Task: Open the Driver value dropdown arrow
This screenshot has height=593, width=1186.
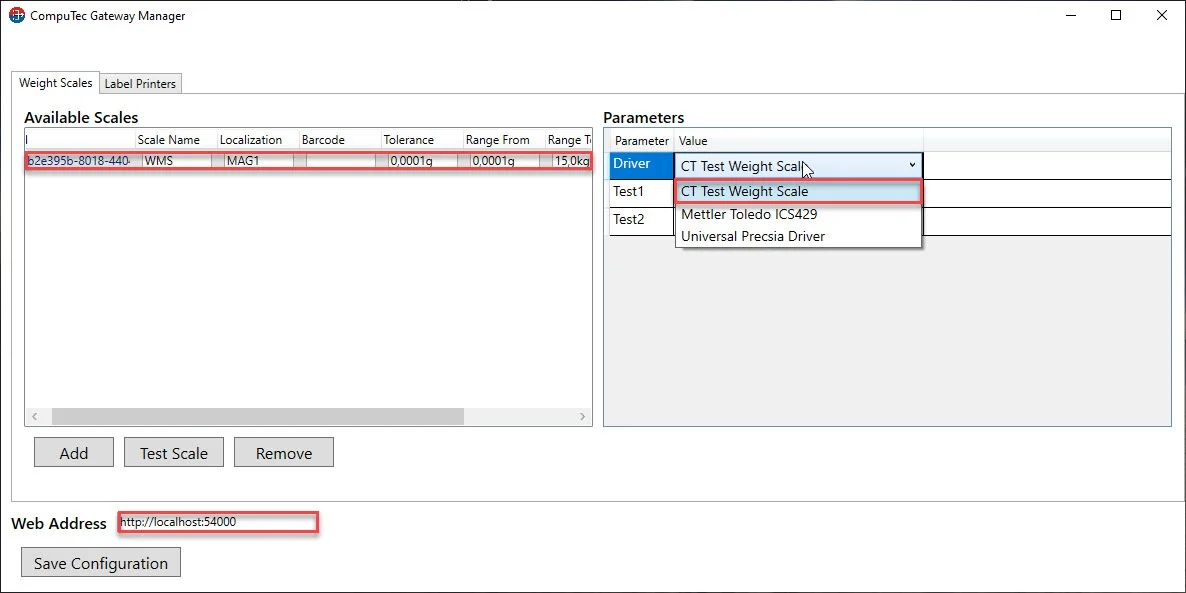Action: (x=911, y=165)
